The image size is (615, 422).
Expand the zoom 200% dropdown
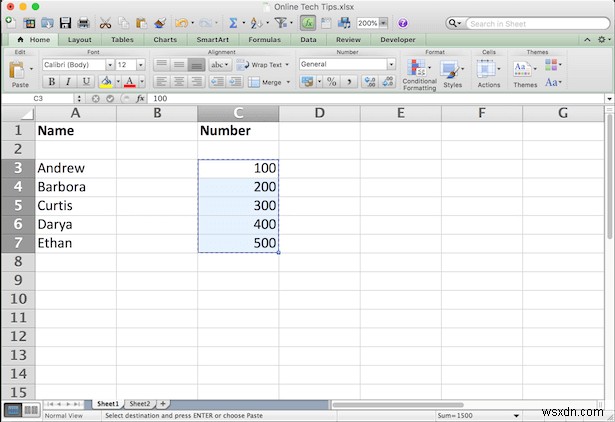(x=384, y=23)
